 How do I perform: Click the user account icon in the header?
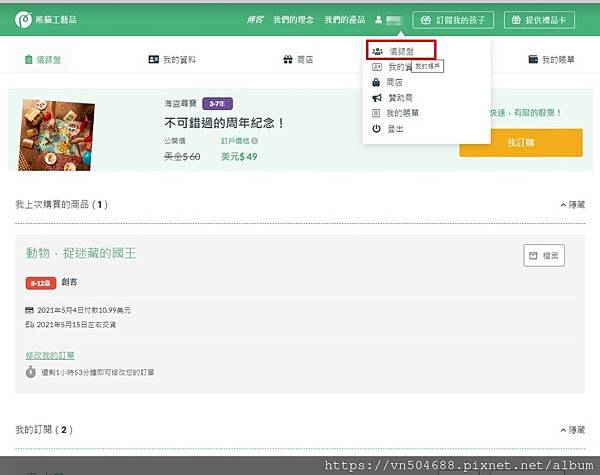(378, 20)
